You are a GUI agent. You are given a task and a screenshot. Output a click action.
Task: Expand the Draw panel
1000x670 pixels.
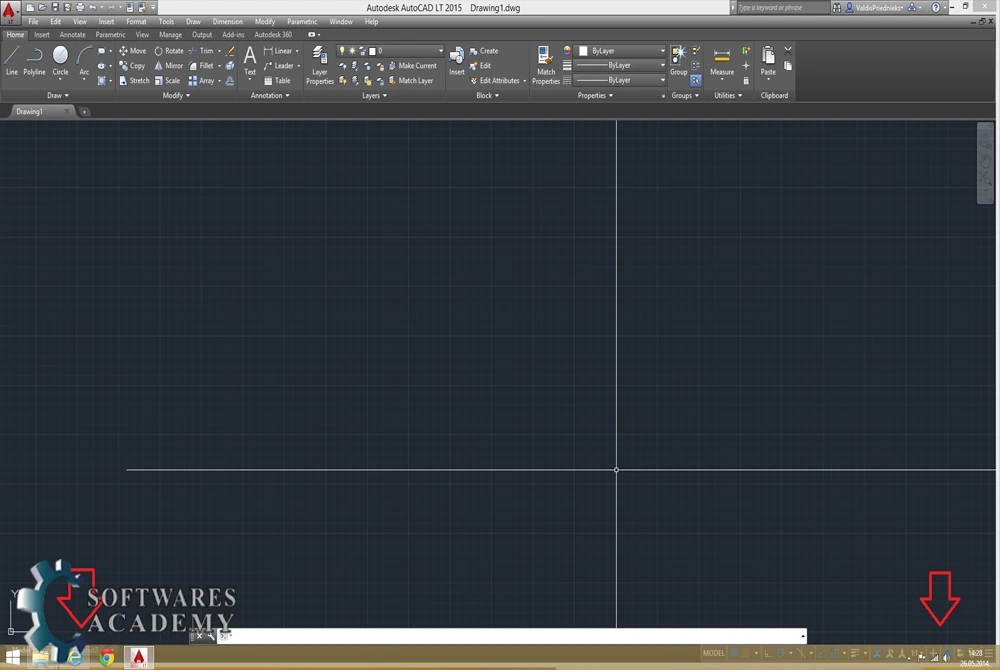57,96
